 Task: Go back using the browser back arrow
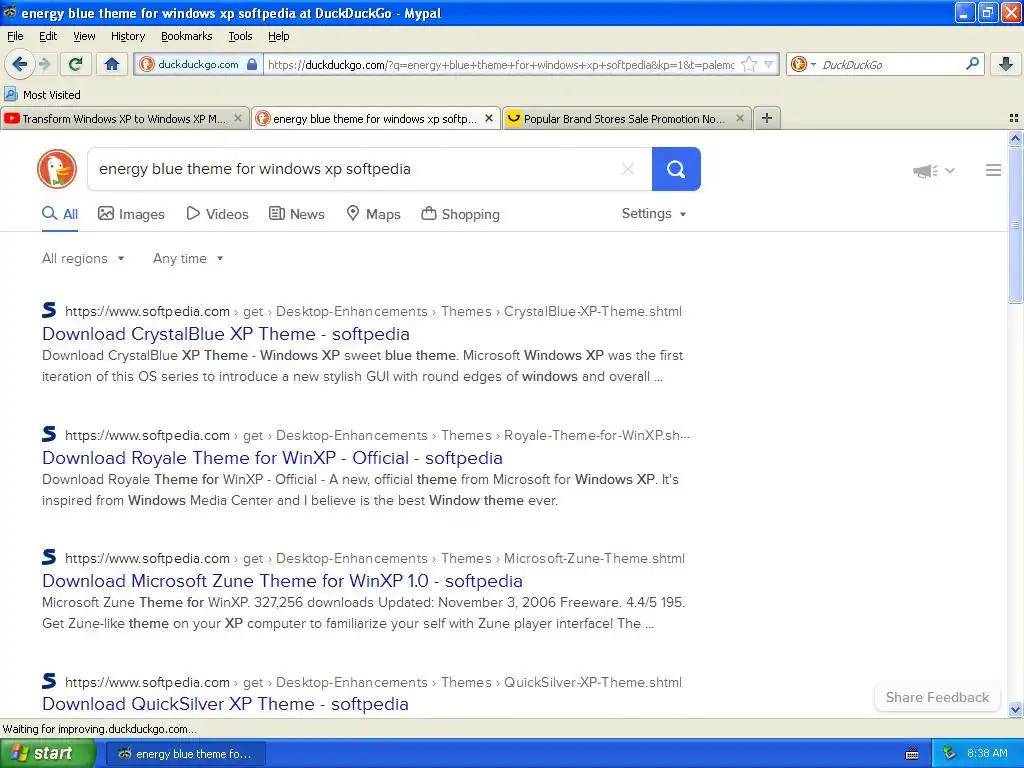click(x=19, y=64)
